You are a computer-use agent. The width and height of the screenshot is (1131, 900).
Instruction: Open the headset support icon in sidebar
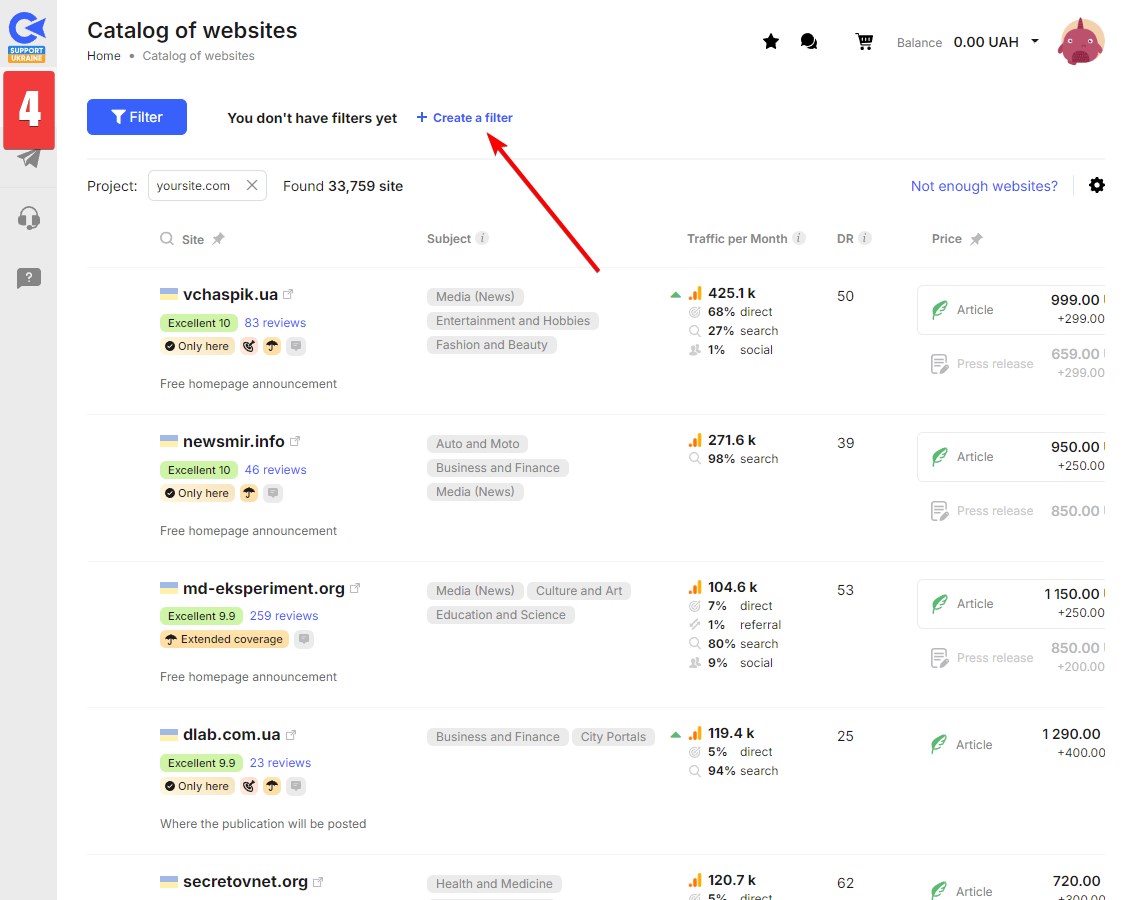click(x=29, y=218)
